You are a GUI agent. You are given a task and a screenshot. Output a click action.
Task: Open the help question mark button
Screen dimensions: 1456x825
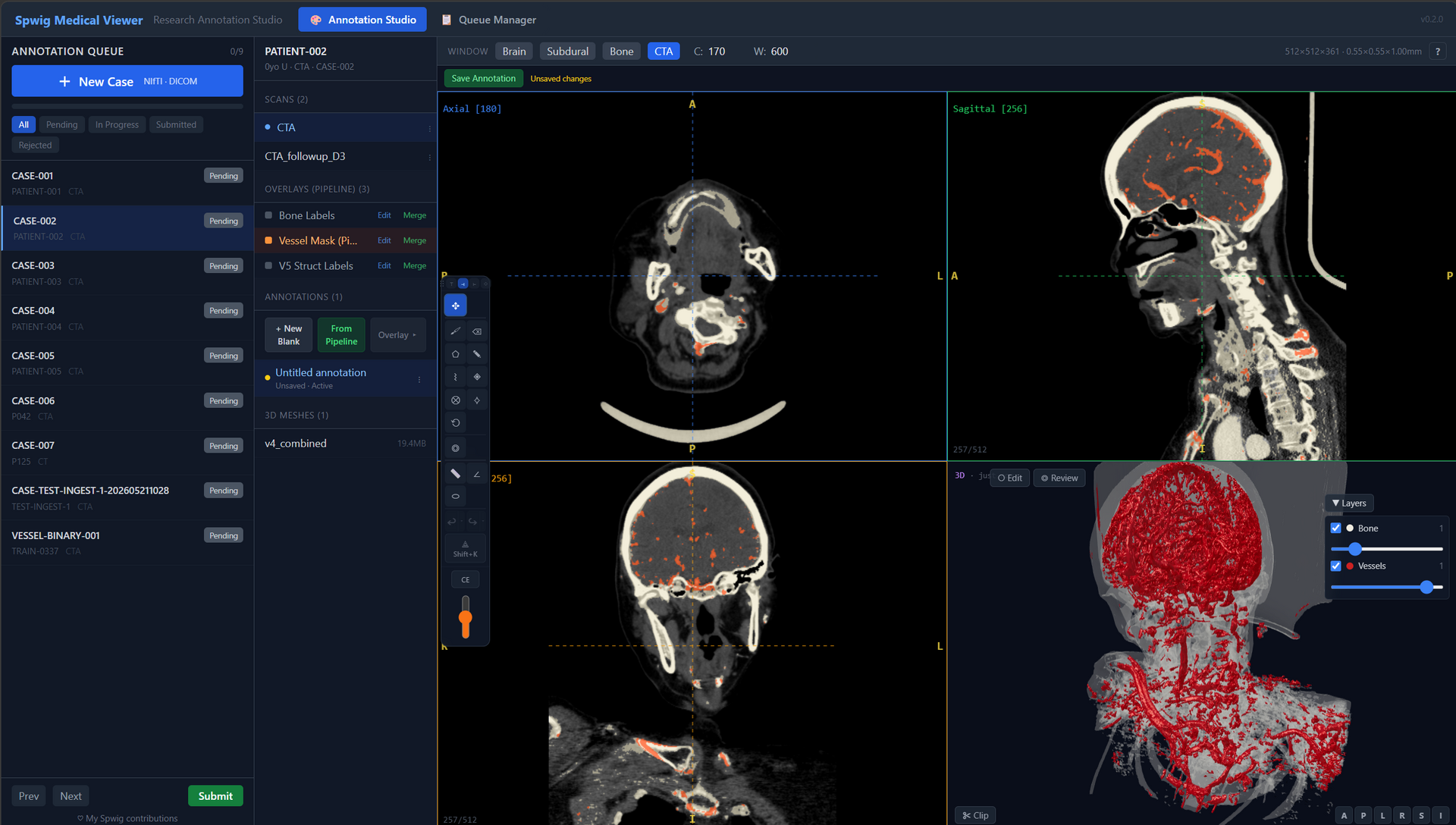point(1437,52)
